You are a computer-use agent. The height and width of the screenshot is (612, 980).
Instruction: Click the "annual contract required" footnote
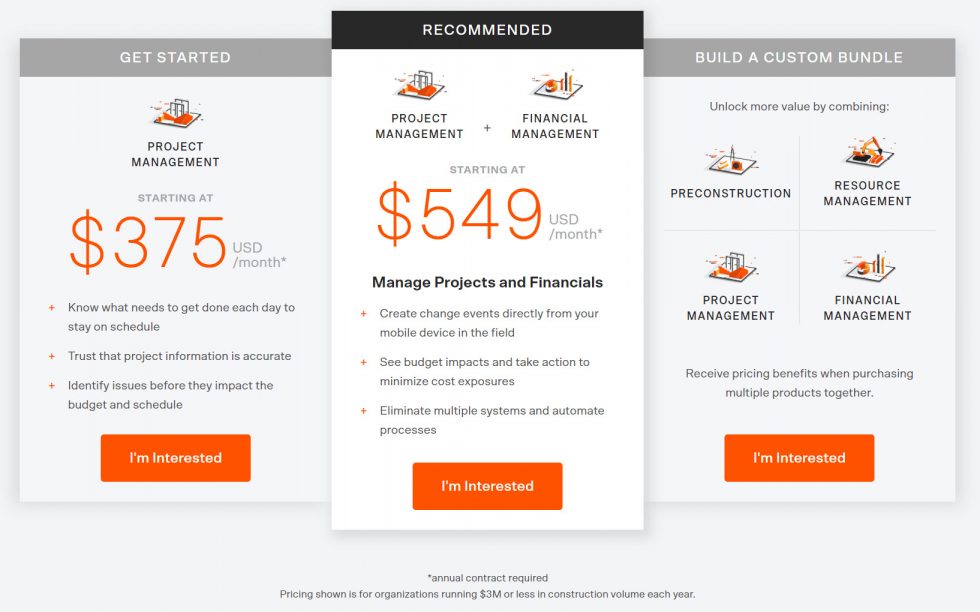pos(487,577)
